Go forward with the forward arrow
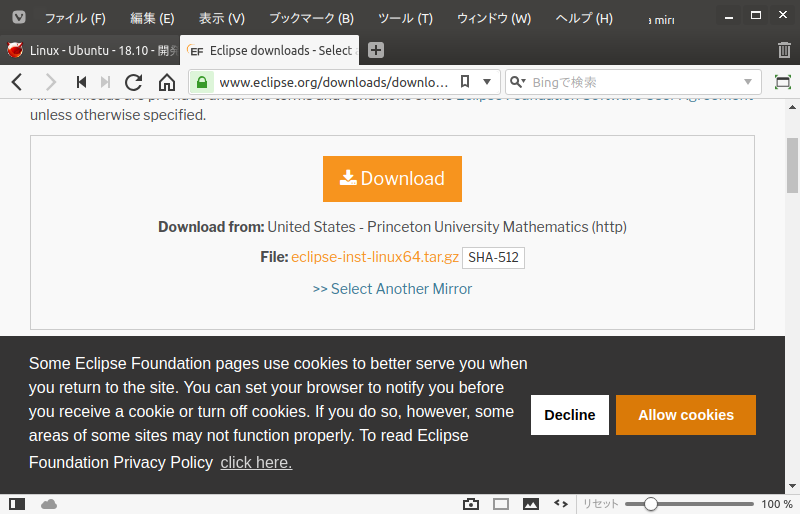 point(51,82)
